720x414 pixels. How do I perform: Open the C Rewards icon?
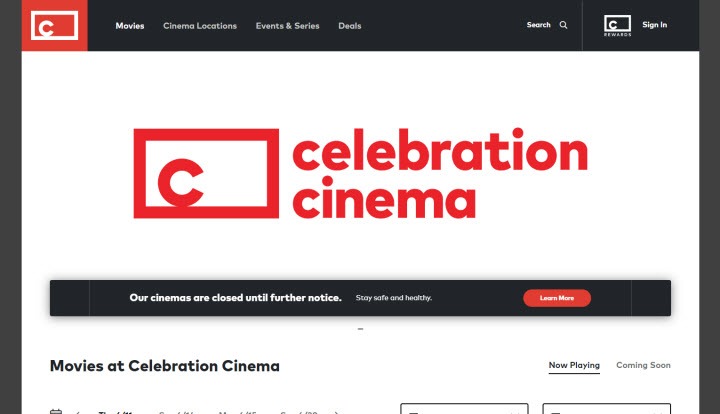click(x=617, y=25)
